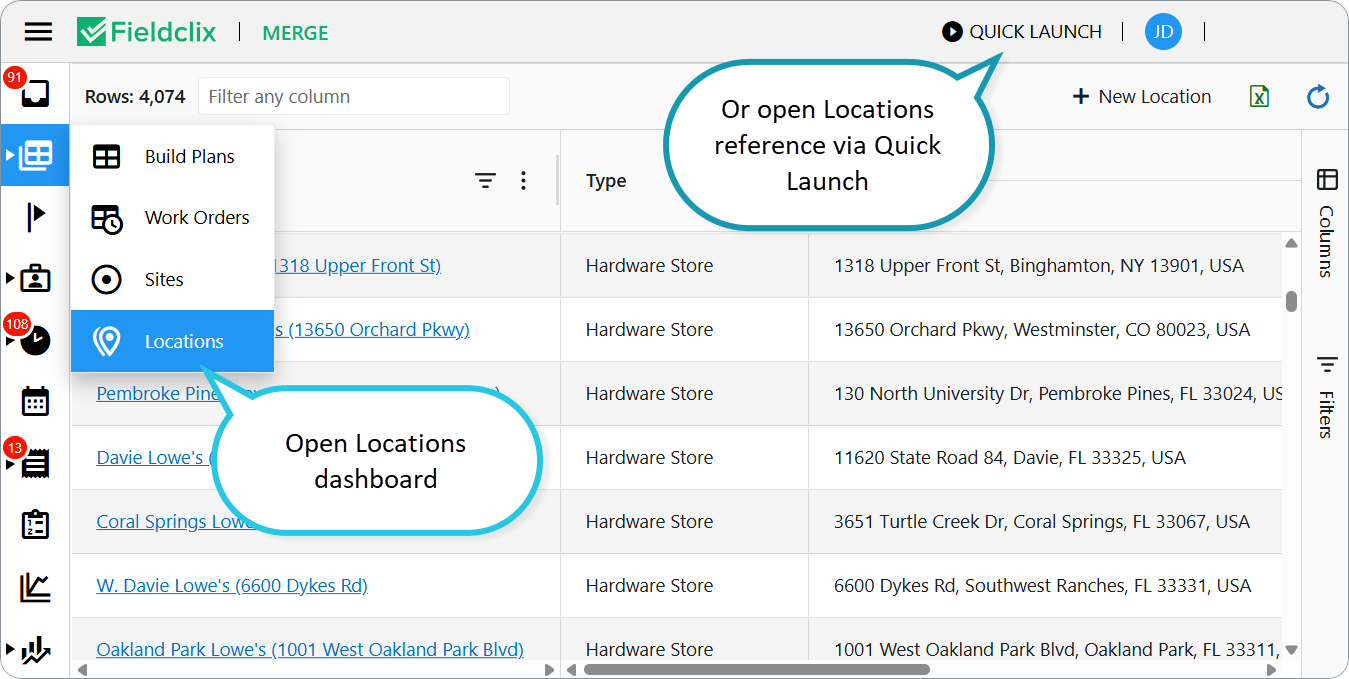Sort by the Type column header
Viewport: 1349px width, 679px height.
606,181
